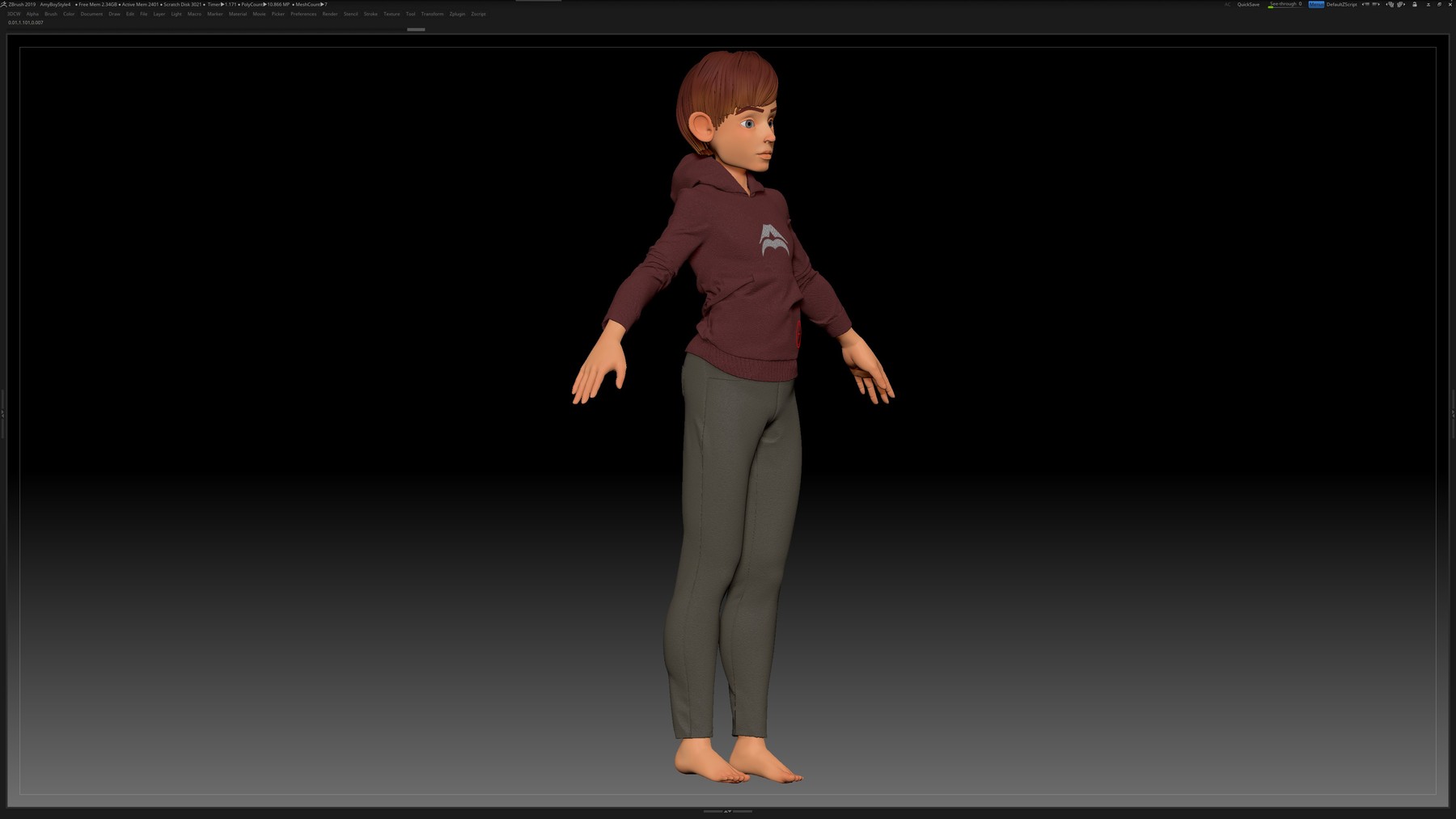The width and height of the screenshot is (1456, 819).
Task: Open the Marker menu
Action: pyautogui.click(x=215, y=14)
